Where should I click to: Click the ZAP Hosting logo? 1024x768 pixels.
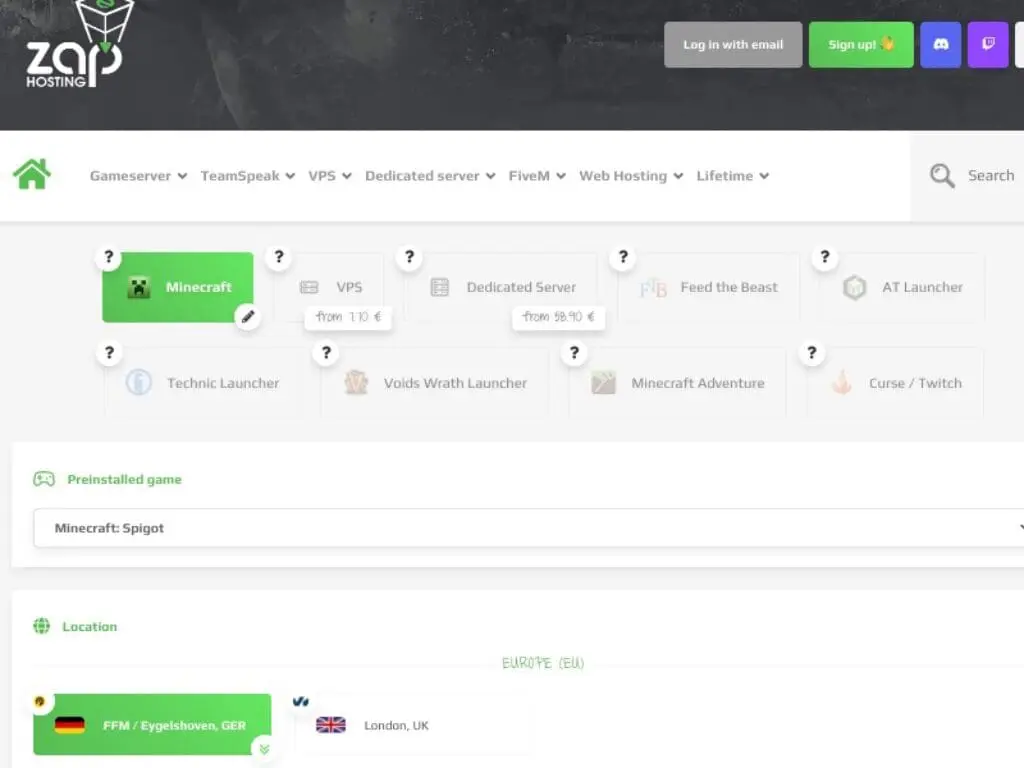tap(80, 44)
